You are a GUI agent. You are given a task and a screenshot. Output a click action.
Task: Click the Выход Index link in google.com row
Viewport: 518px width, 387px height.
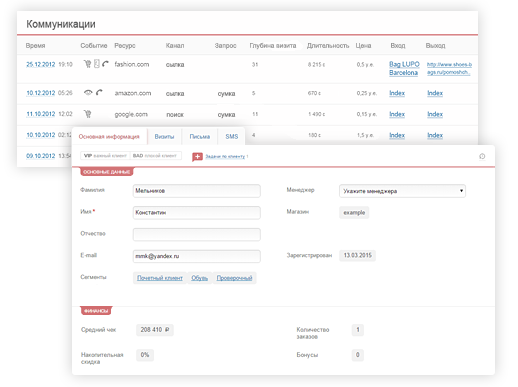tap(435, 114)
